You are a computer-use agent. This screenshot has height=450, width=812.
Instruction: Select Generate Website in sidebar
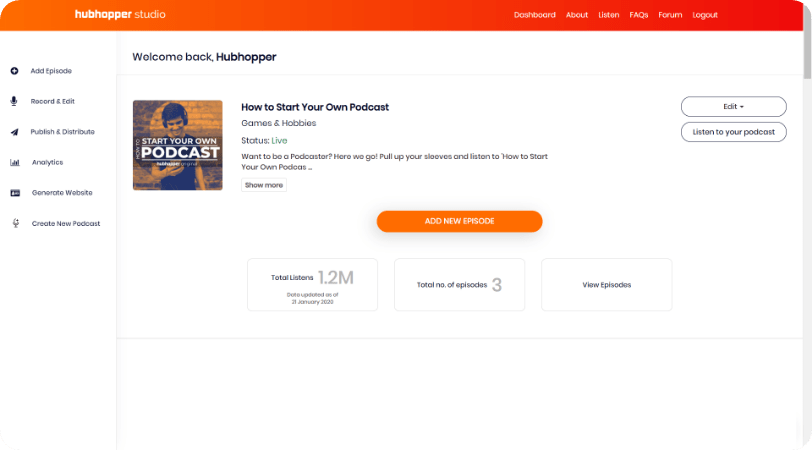62,193
